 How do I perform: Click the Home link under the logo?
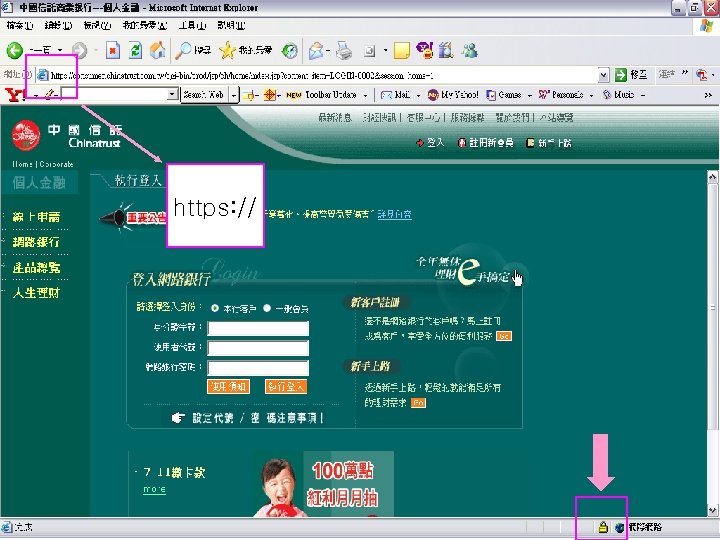tap(22, 164)
